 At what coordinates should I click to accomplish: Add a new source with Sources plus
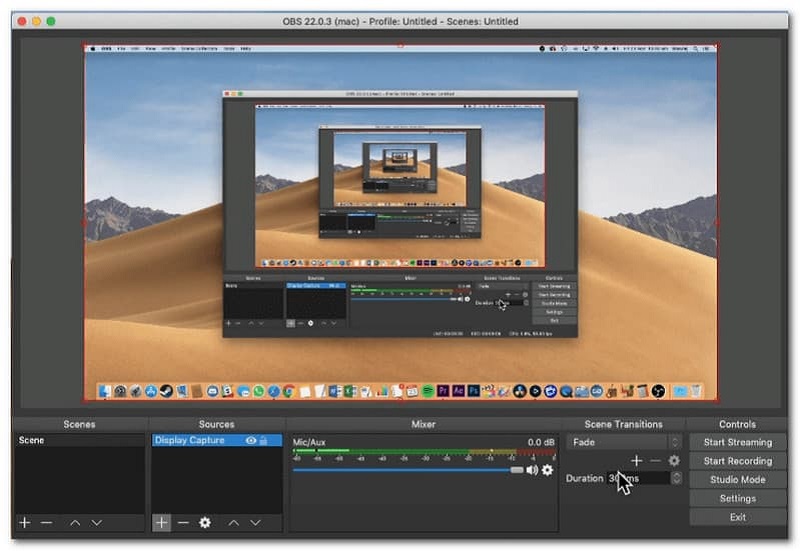tap(161, 522)
